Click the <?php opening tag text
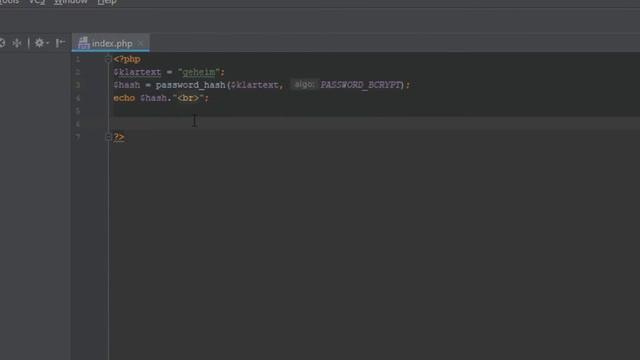The image size is (640, 360). (127, 59)
